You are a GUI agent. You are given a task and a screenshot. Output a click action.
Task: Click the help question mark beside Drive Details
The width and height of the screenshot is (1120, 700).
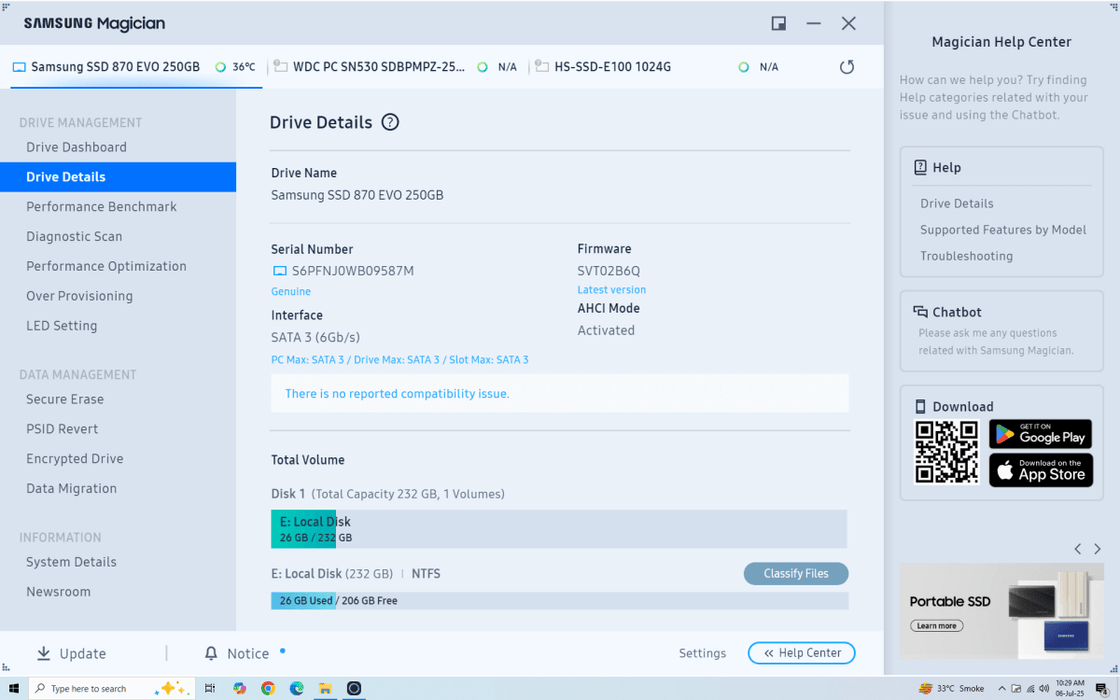click(390, 122)
